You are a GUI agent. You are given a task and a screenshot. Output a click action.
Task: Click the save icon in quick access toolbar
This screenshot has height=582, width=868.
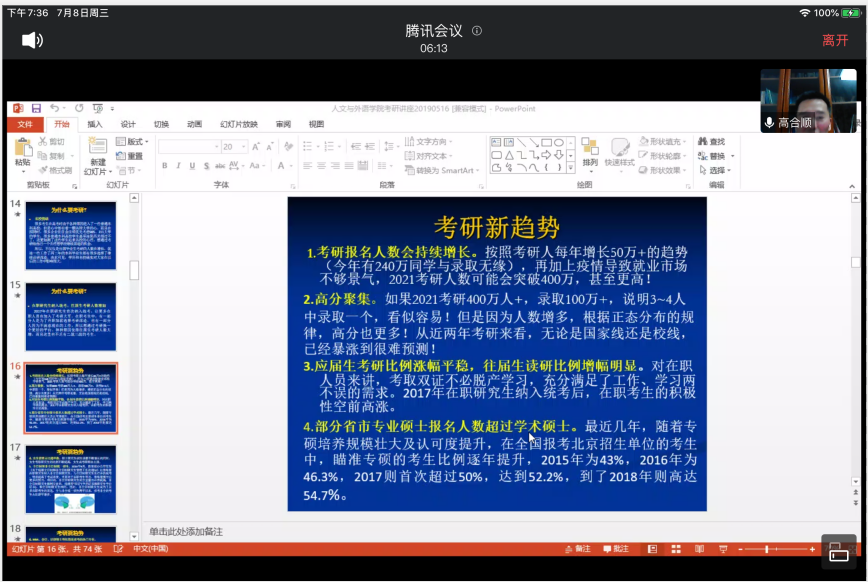pyautogui.click(x=36, y=108)
